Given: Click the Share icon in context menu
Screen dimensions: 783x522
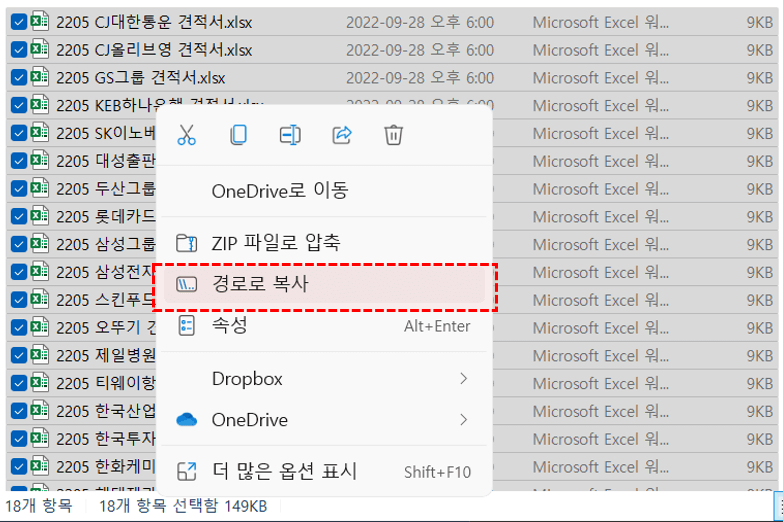Looking at the screenshot, I should pos(342,135).
